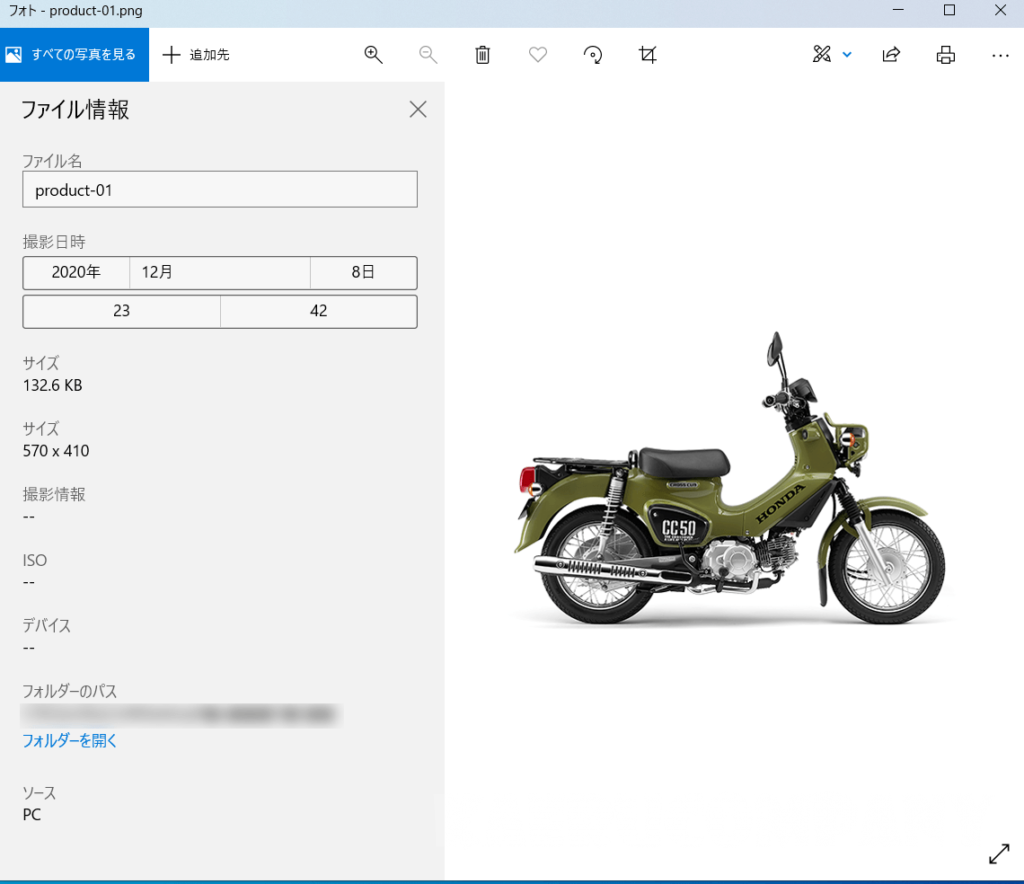Close the ファイル情報 panel
Screen dimensions: 1024x884
point(418,110)
